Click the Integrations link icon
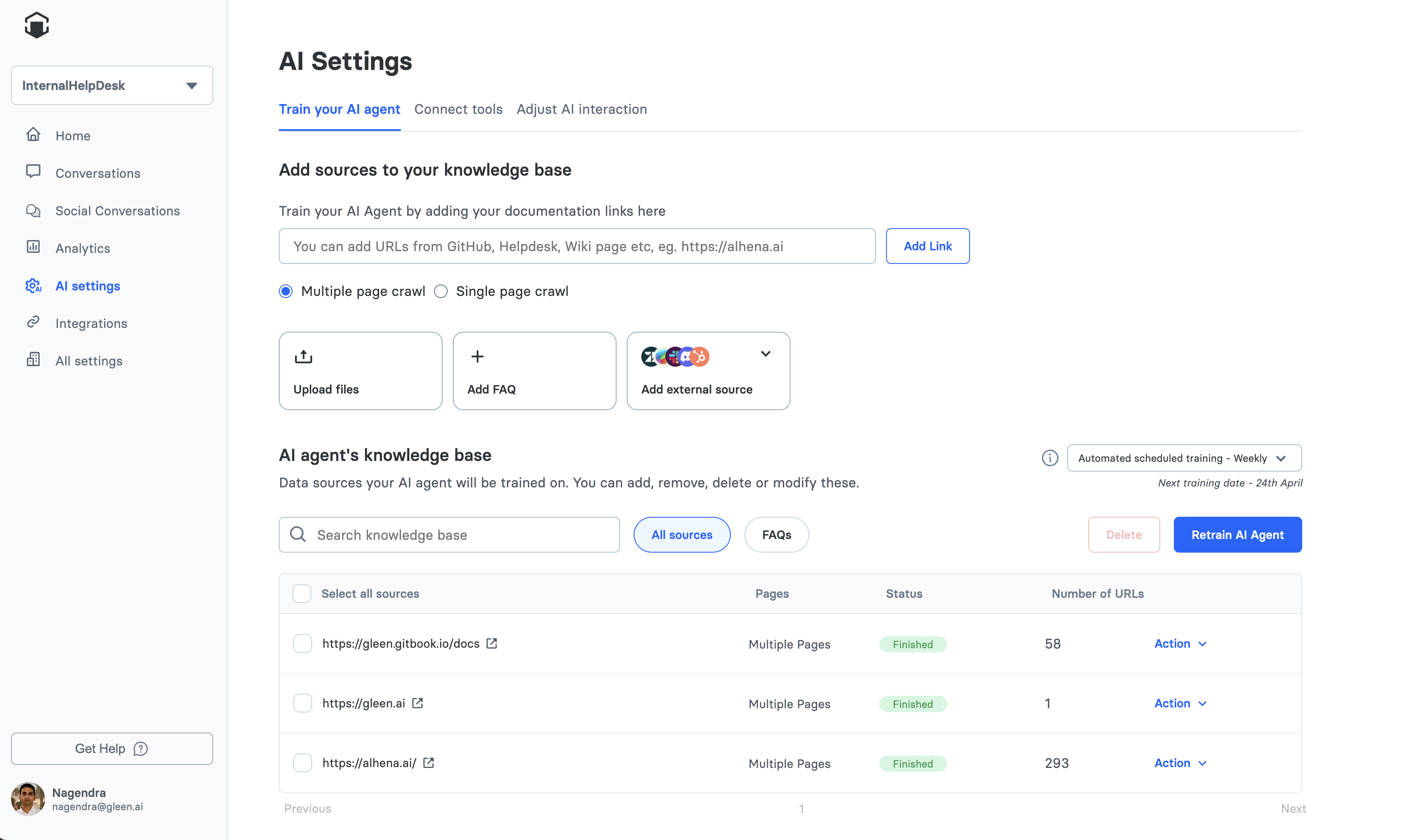The height and width of the screenshot is (840, 1425). coord(33,322)
